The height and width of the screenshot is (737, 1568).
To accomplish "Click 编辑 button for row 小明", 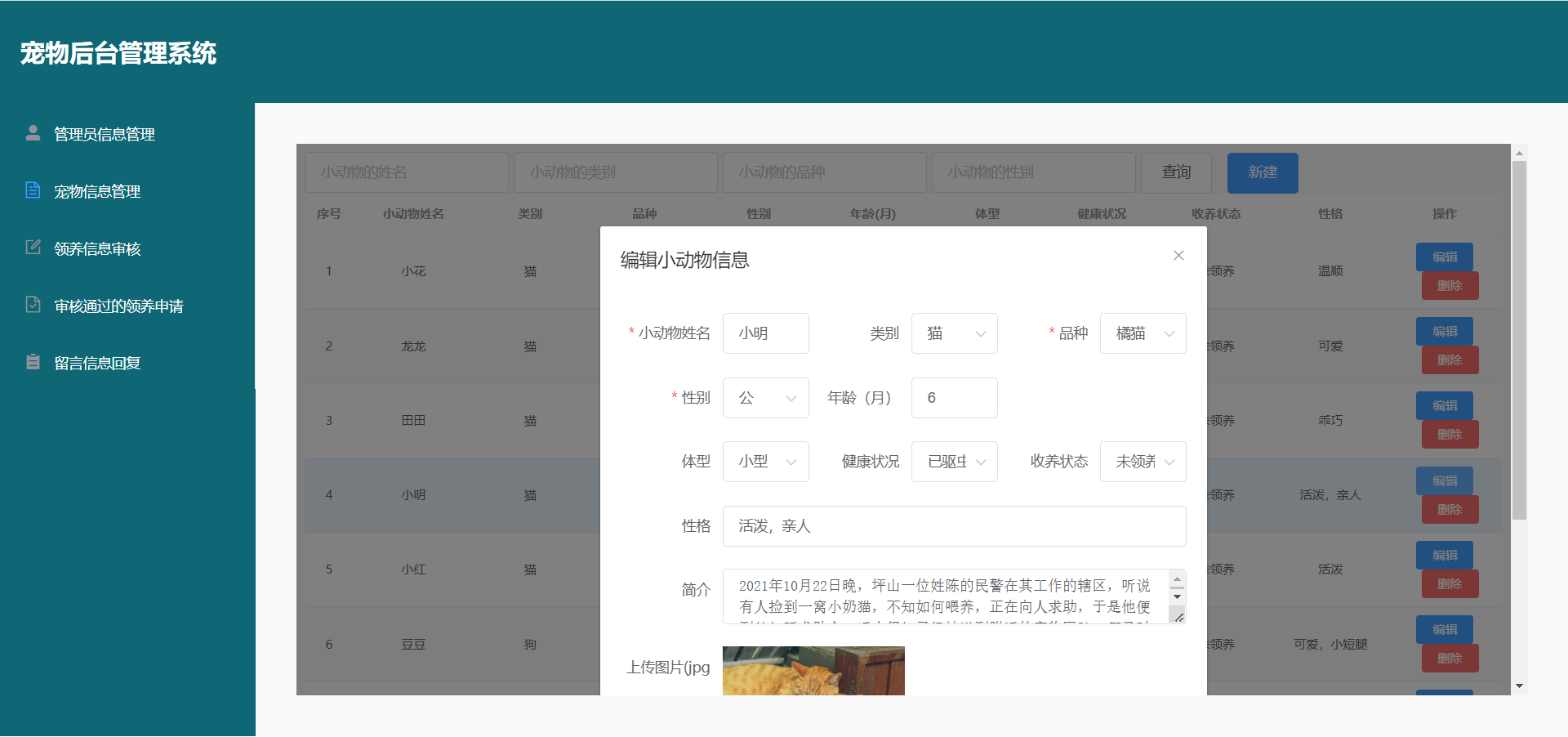I will (1445, 480).
